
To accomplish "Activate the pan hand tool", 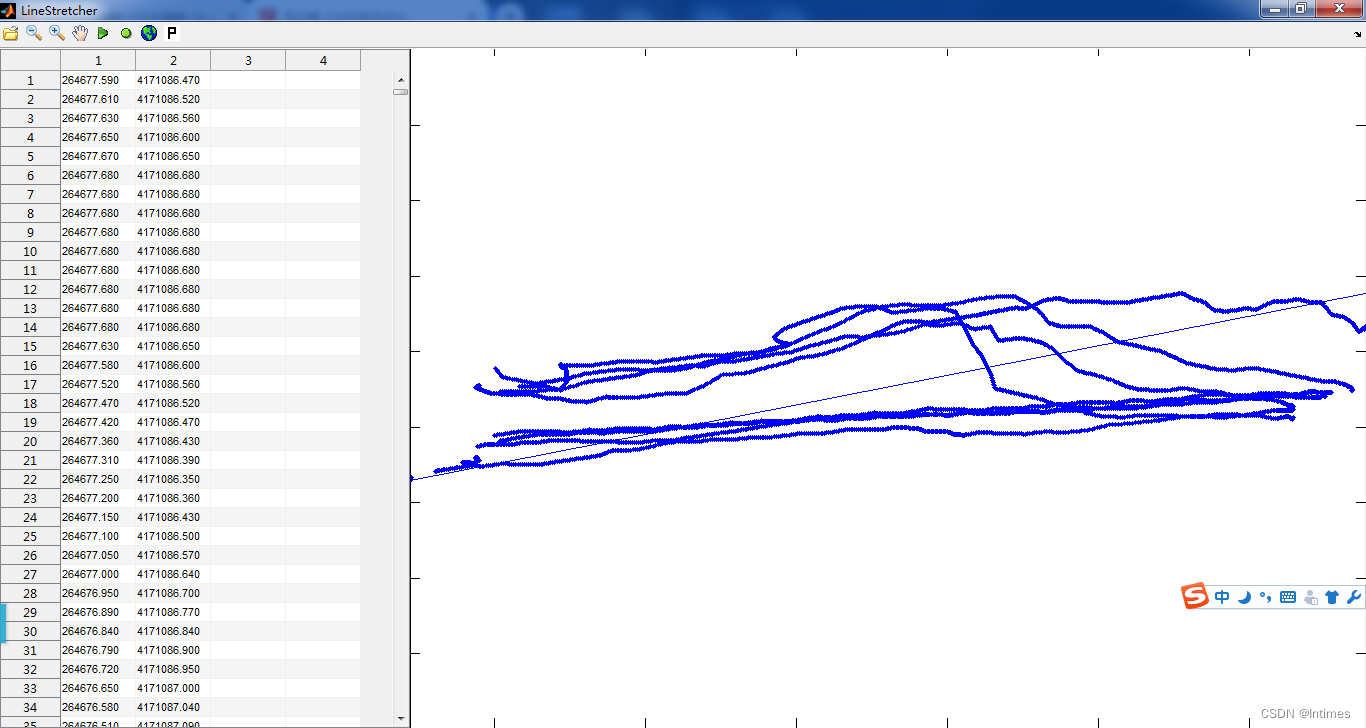I will tap(79, 32).
